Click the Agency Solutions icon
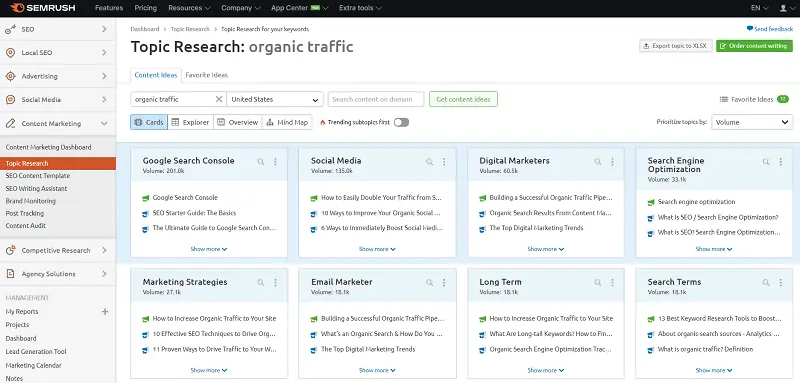Screen dimensions: 800x383 pyautogui.click(x=10, y=274)
